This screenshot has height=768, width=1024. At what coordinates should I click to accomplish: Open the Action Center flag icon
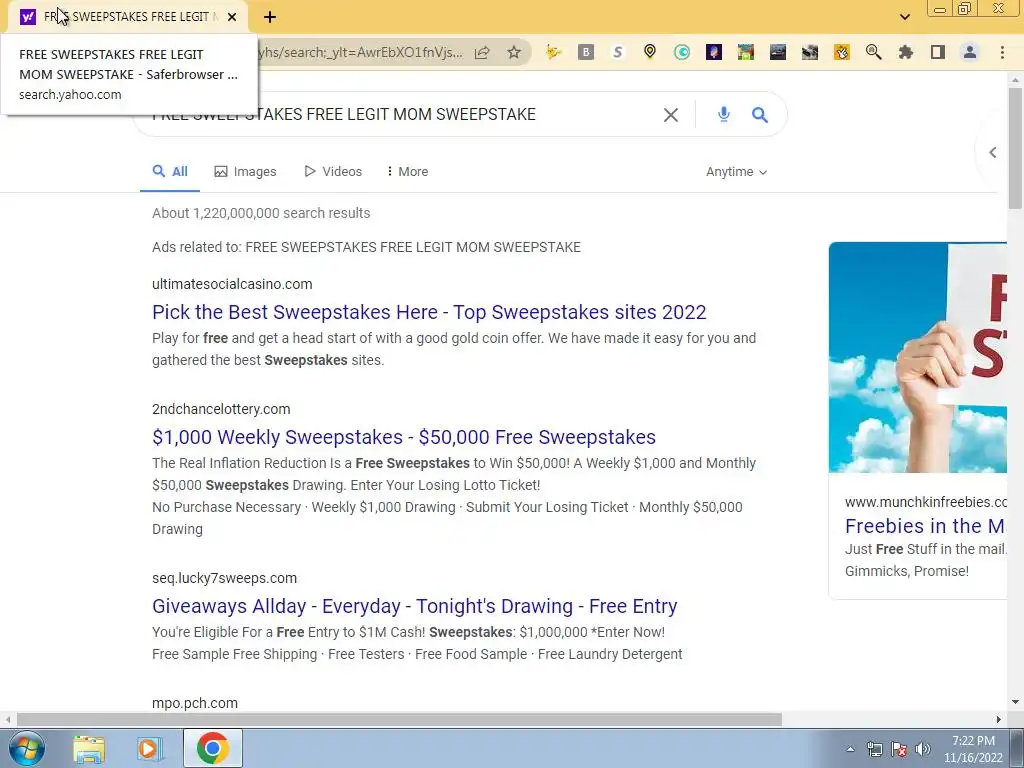click(899, 749)
